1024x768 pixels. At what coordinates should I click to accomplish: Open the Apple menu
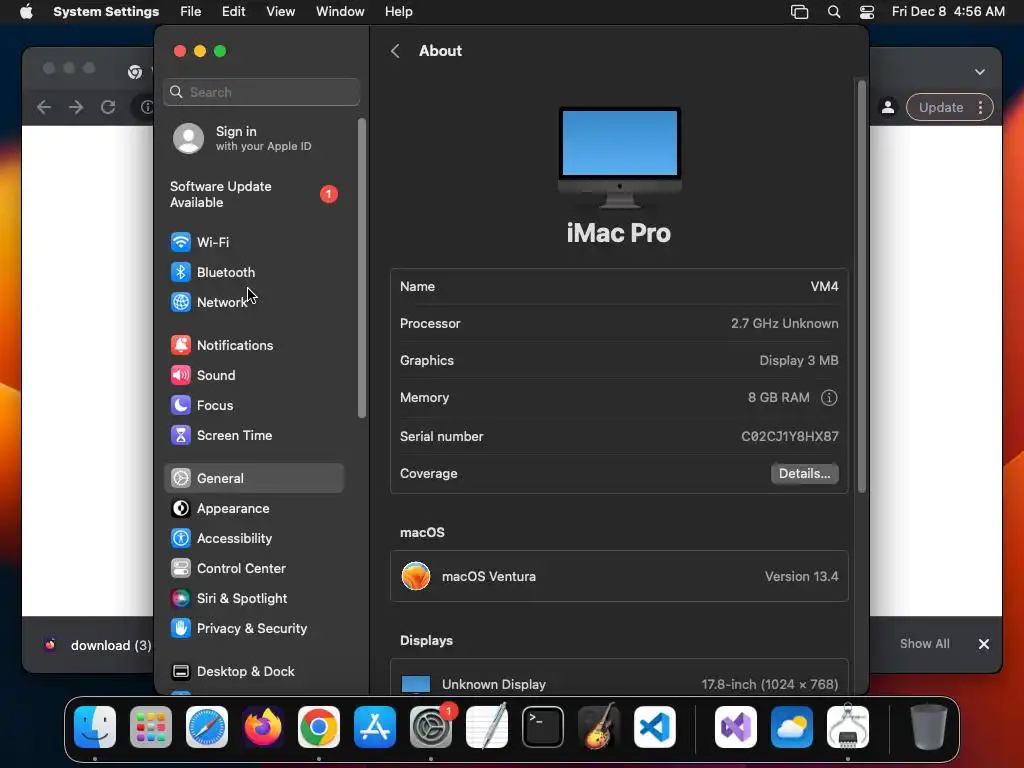pos(26,12)
